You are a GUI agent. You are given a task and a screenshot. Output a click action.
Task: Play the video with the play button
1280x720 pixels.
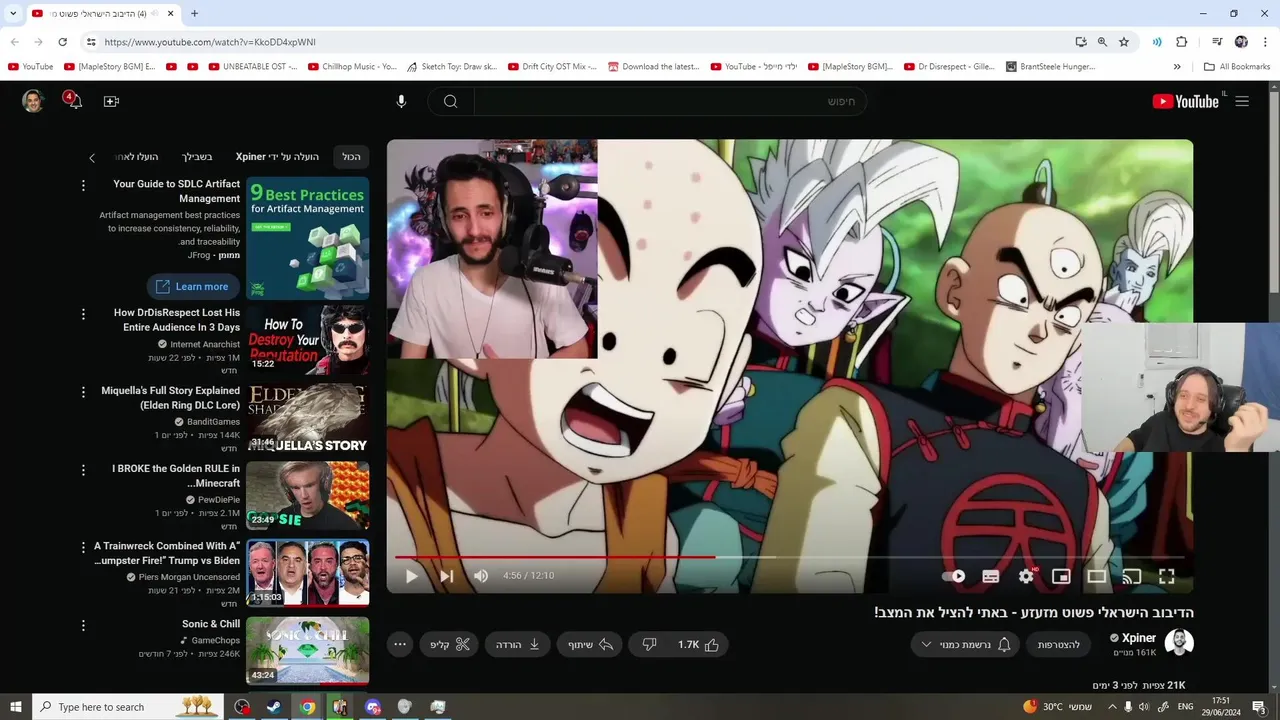411,576
